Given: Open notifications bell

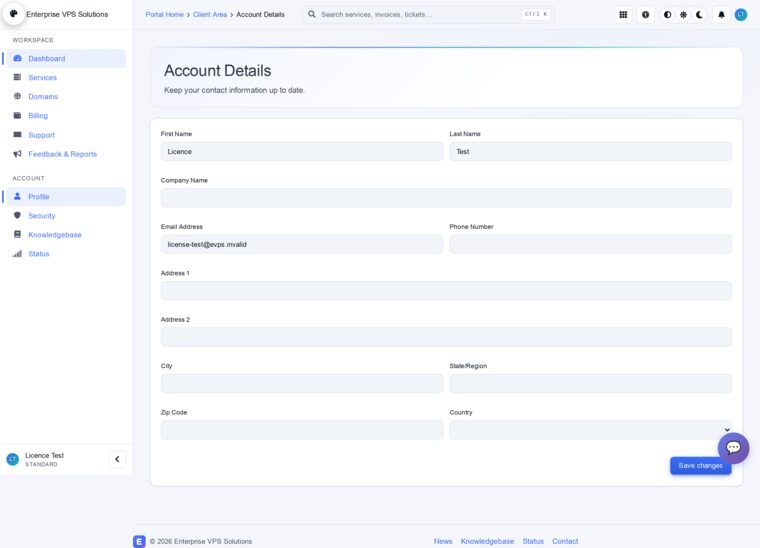Looking at the screenshot, I should [721, 15].
